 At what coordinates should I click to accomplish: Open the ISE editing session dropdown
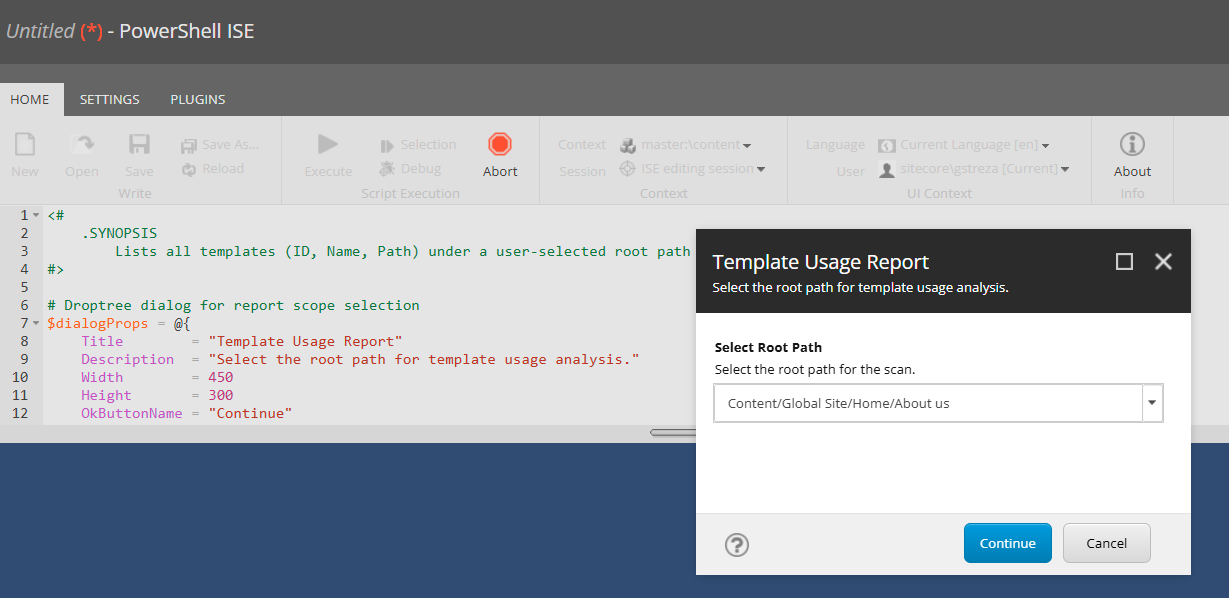pyautogui.click(x=692, y=168)
